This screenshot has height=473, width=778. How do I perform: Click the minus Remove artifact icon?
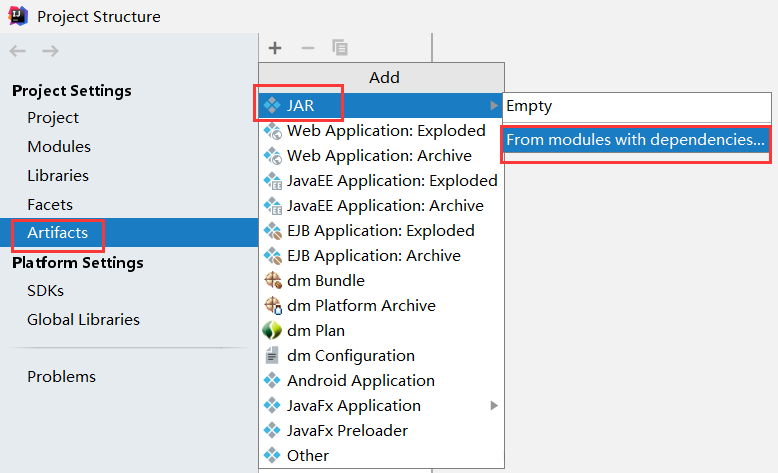308,48
